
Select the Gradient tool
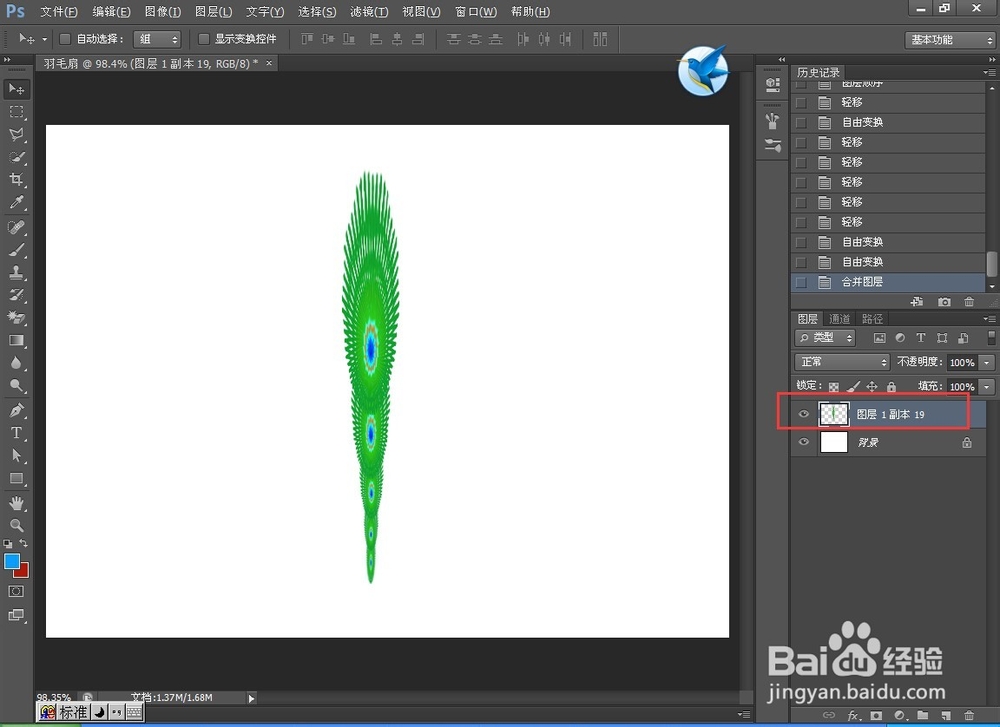pos(17,340)
